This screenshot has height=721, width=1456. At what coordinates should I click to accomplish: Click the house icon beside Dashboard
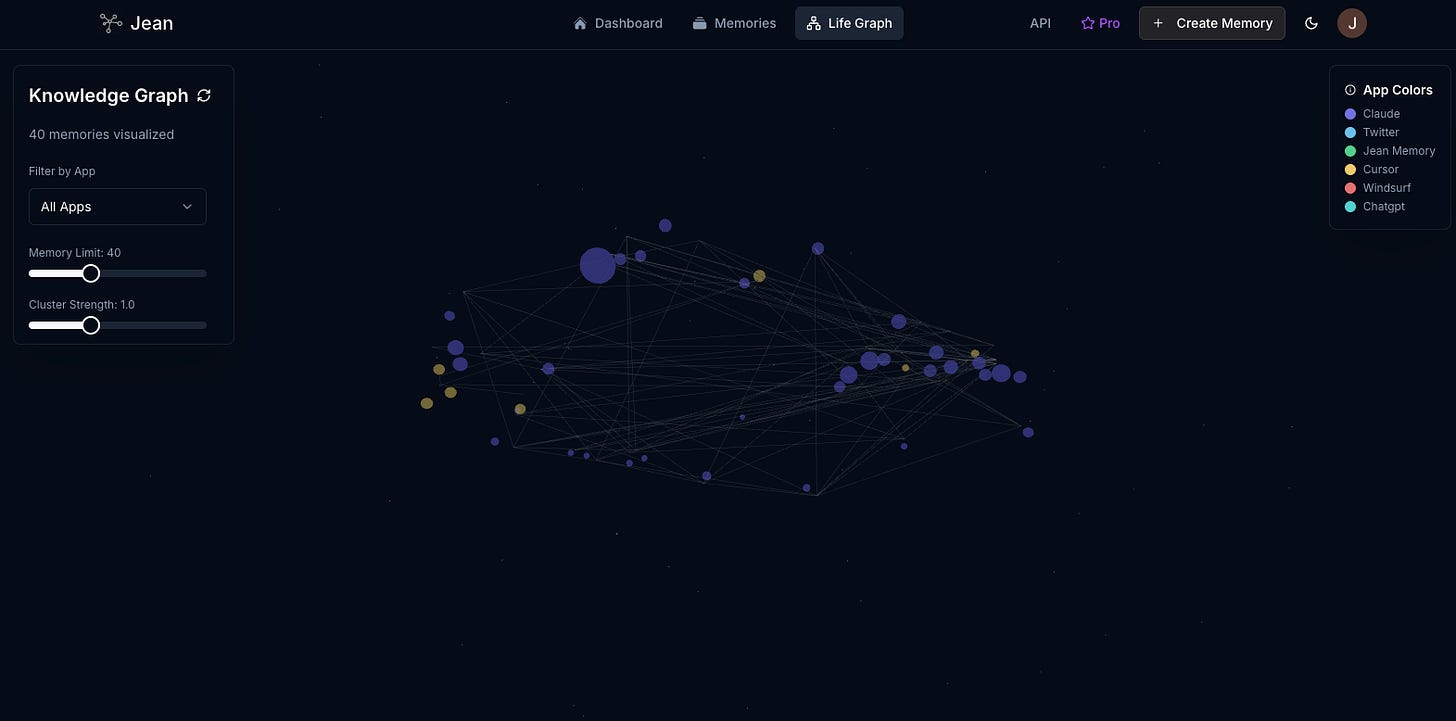(x=580, y=23)
